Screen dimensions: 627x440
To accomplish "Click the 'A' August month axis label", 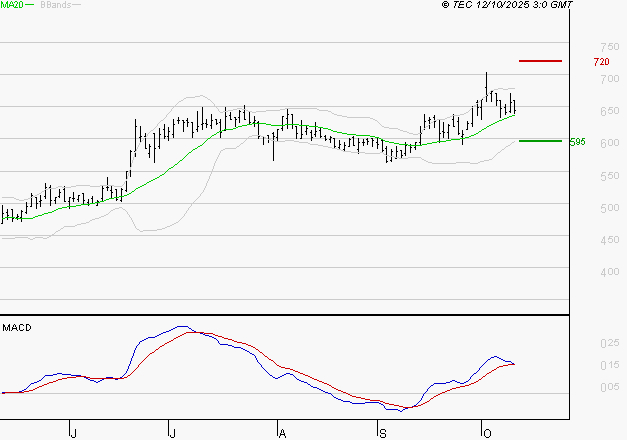I will (x=282, y=432).
